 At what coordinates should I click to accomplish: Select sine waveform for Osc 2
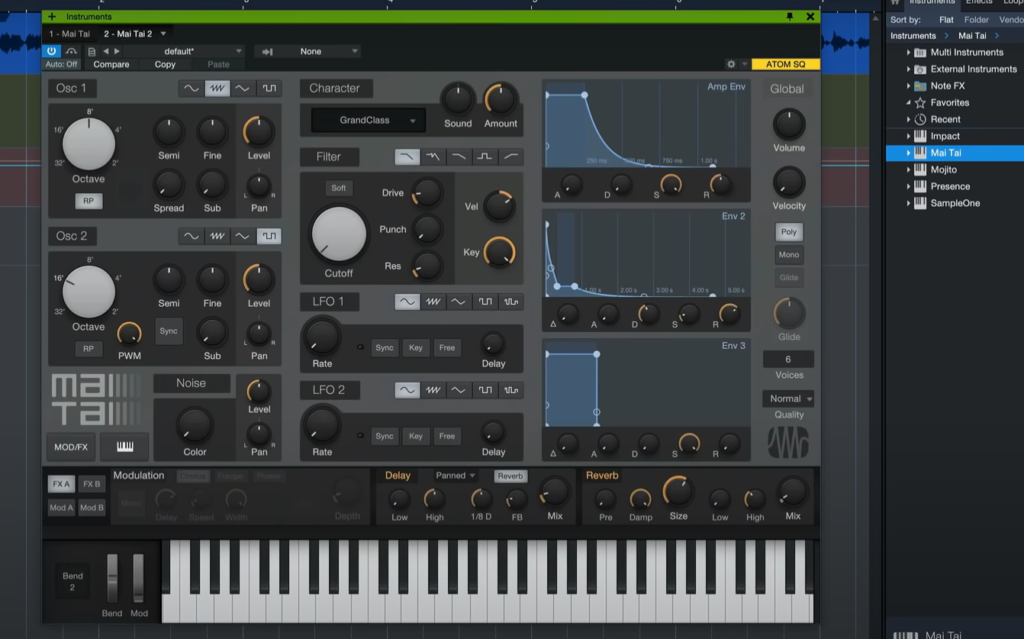click(x=191, y=236)
